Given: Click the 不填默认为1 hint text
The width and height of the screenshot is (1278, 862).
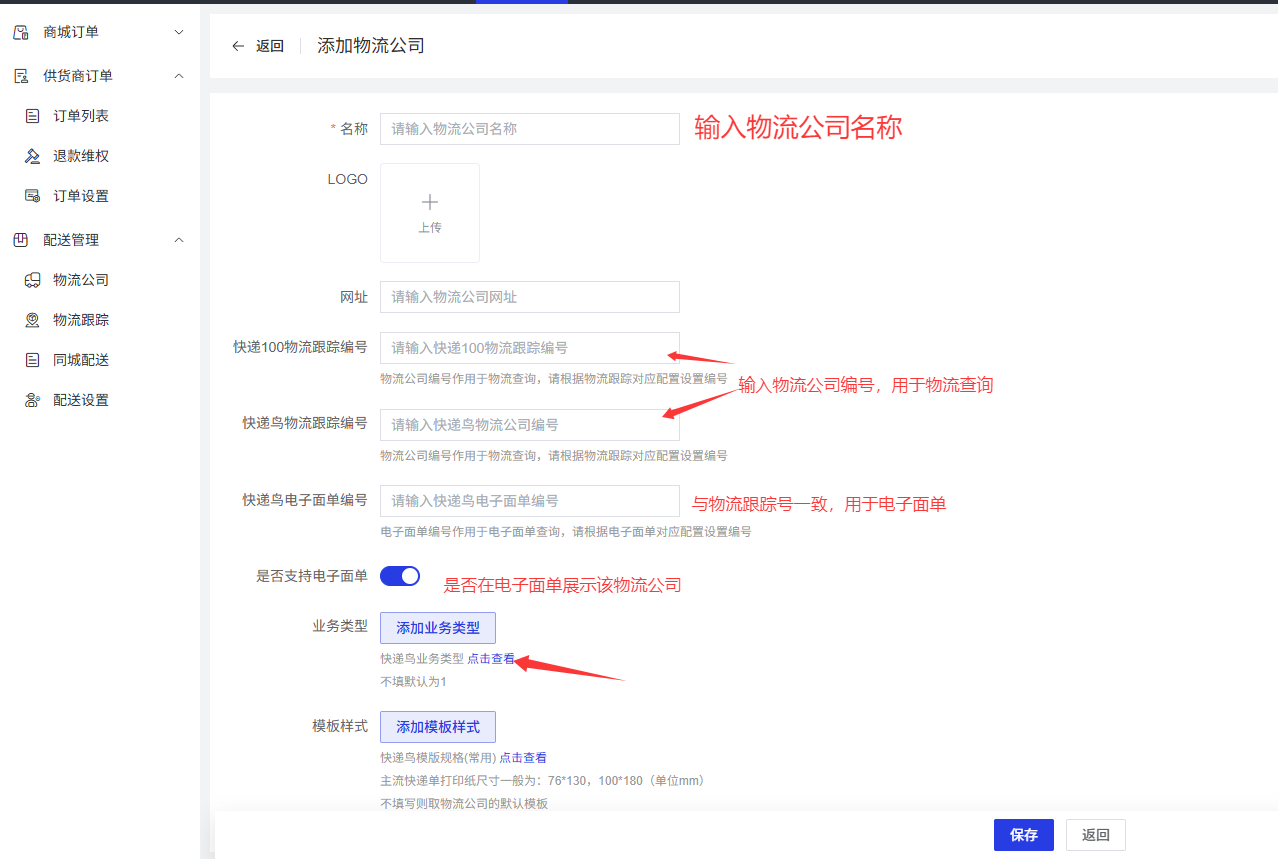Looking at the screenshot, I should [x=413, y=682].
